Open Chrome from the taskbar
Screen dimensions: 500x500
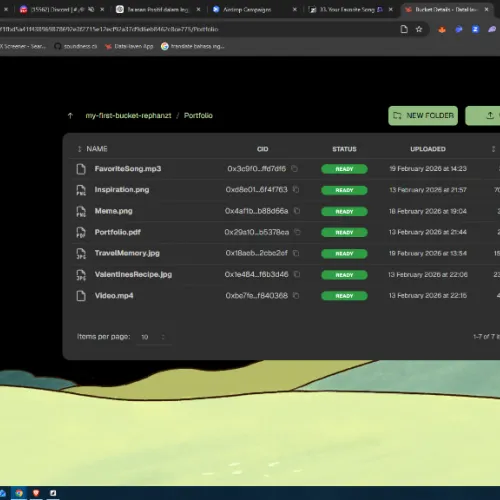click(19, 493)
